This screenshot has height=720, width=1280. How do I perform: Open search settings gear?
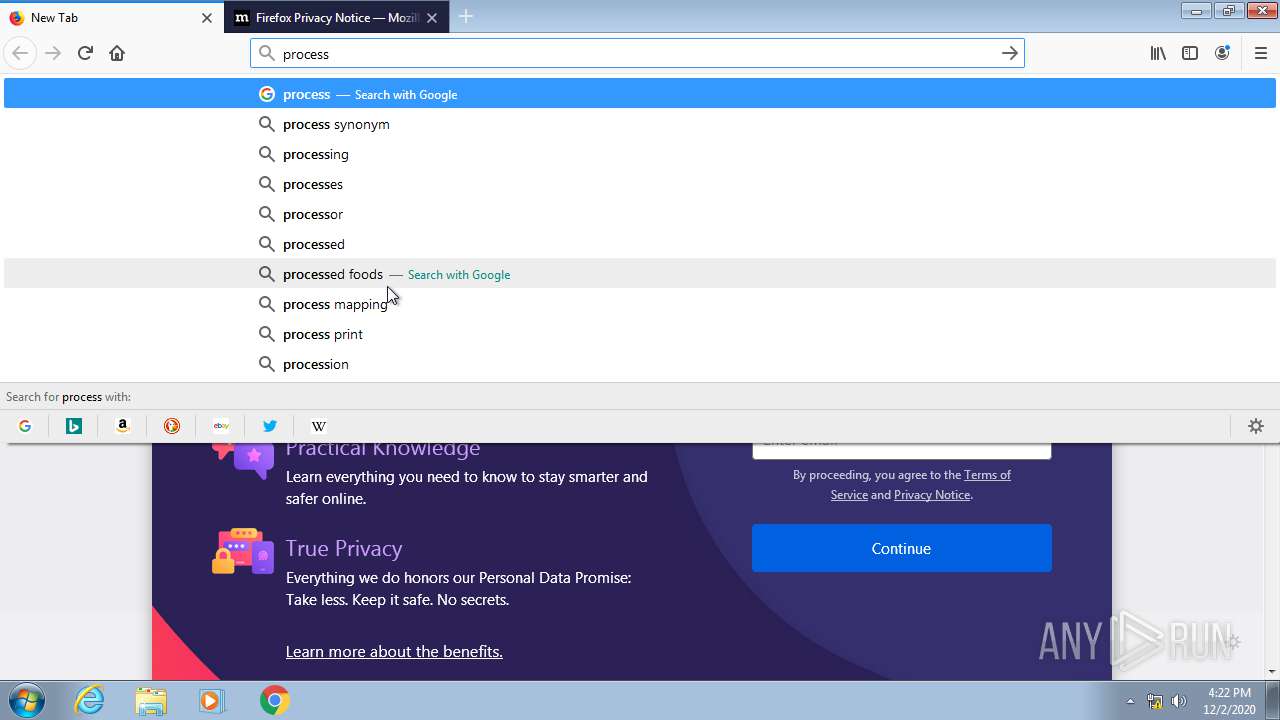coord(1256,426)
